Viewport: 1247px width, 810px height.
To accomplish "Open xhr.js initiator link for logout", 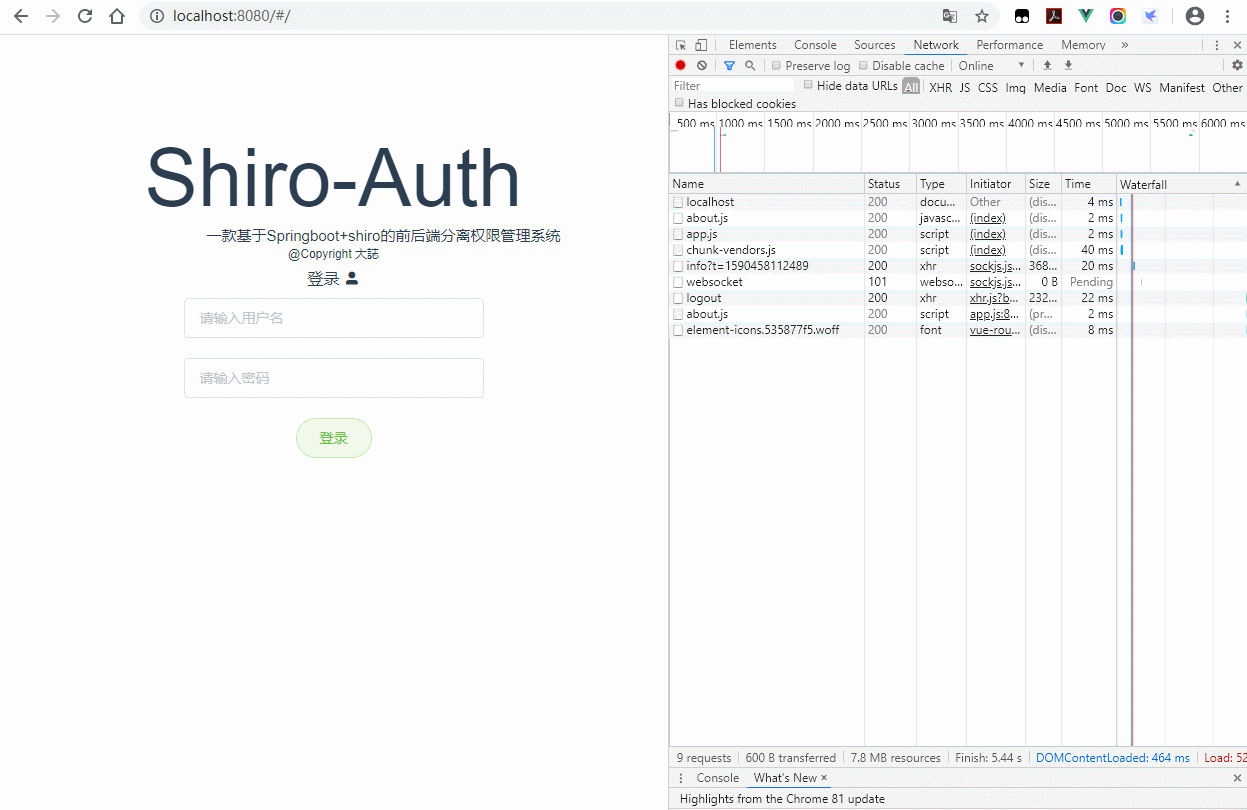I will point(994,298).
